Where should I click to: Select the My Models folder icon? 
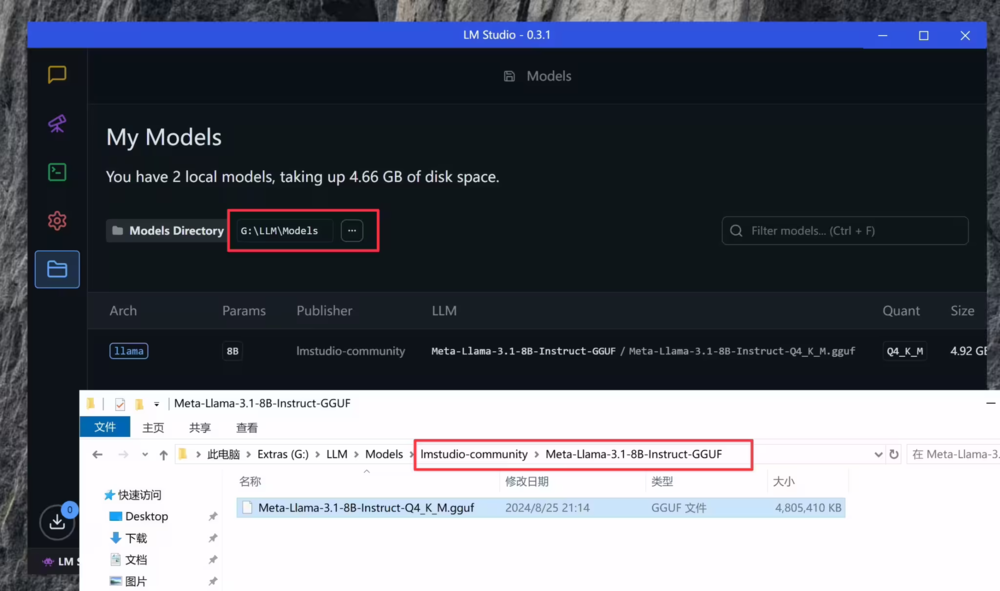[x=56, y=269]
